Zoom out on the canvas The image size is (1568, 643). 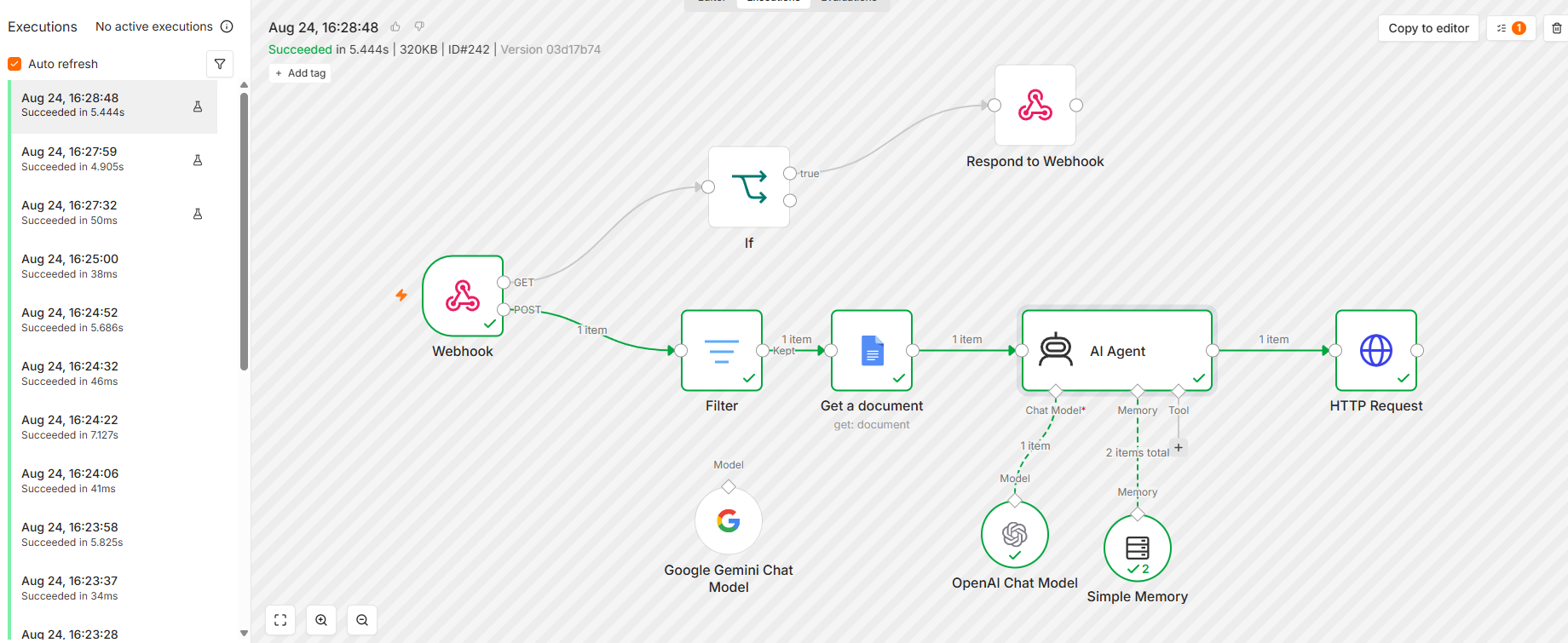coord(362,620)
